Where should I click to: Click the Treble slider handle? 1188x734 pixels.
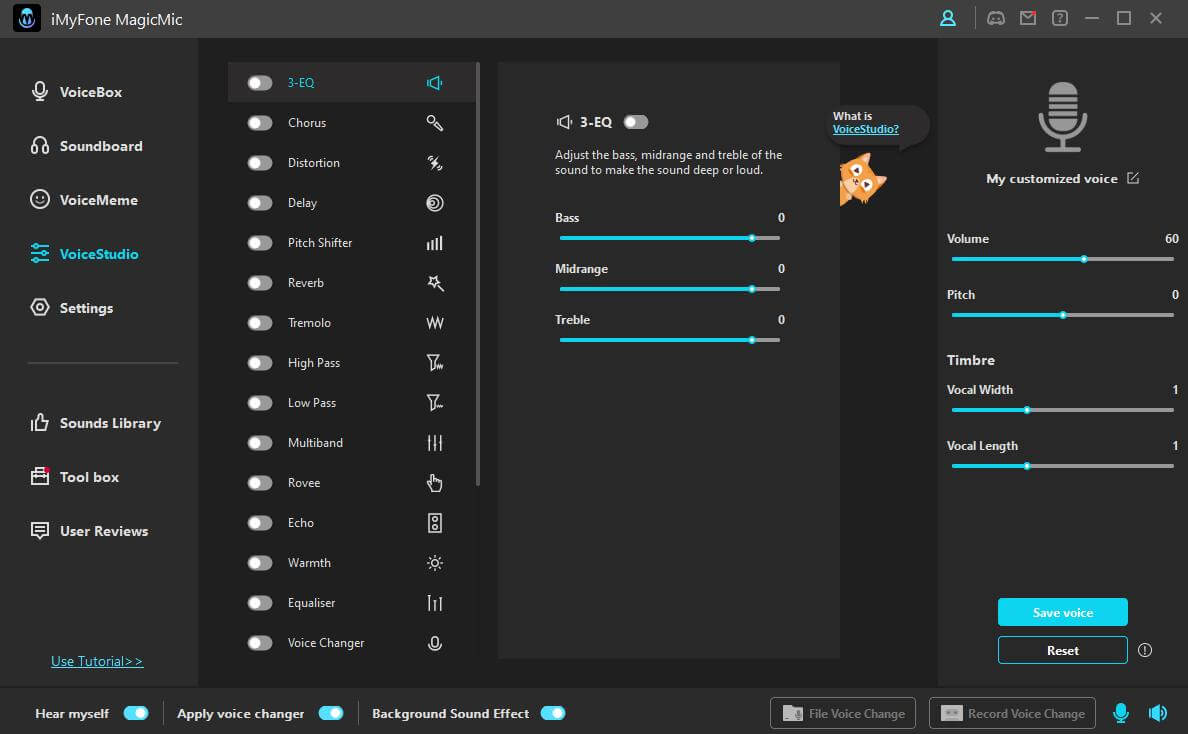752,340
